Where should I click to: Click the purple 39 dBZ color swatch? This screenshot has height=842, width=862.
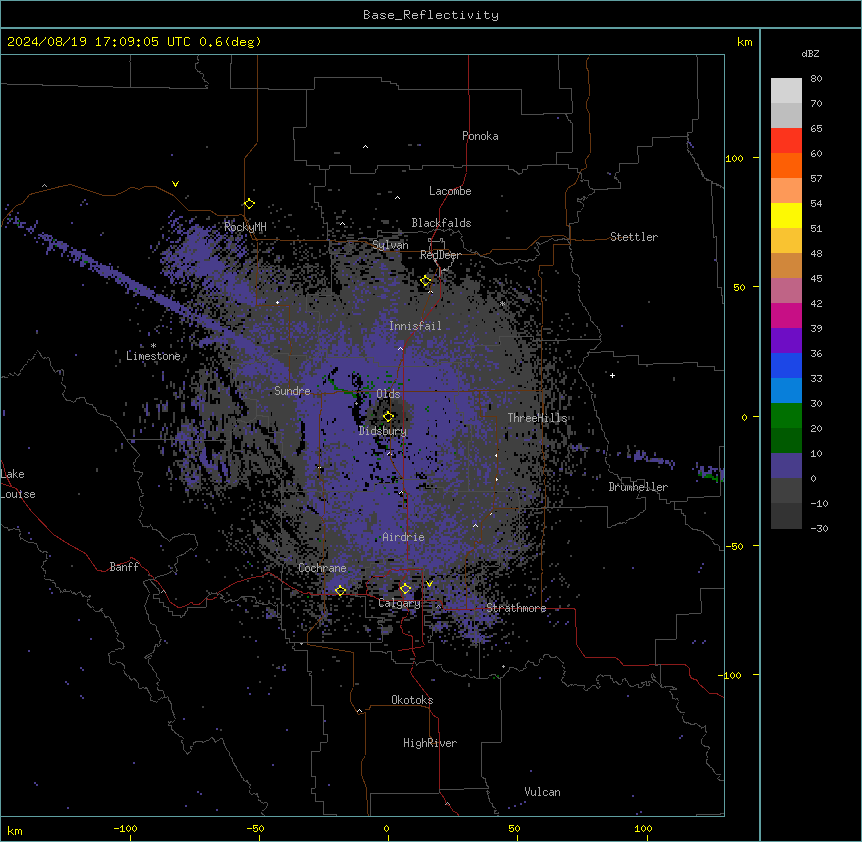(x=786, y=340)
